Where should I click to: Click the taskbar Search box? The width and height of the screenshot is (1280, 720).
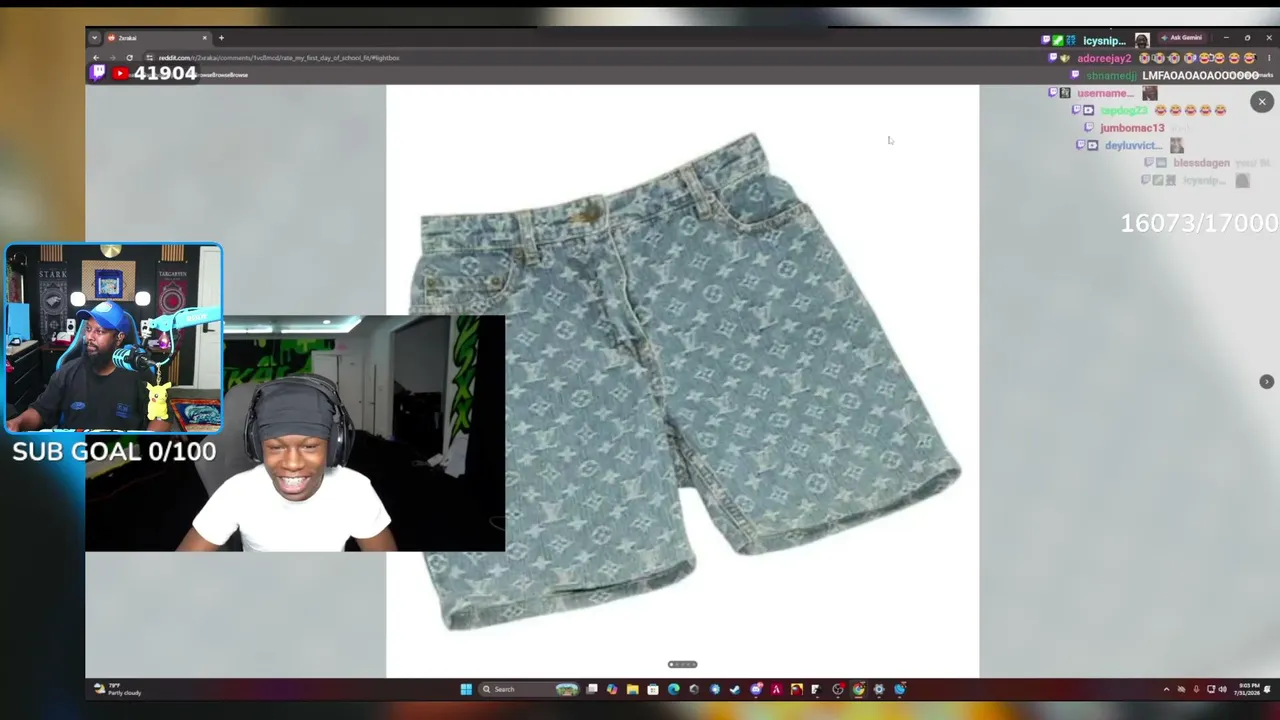coord(530,689)
